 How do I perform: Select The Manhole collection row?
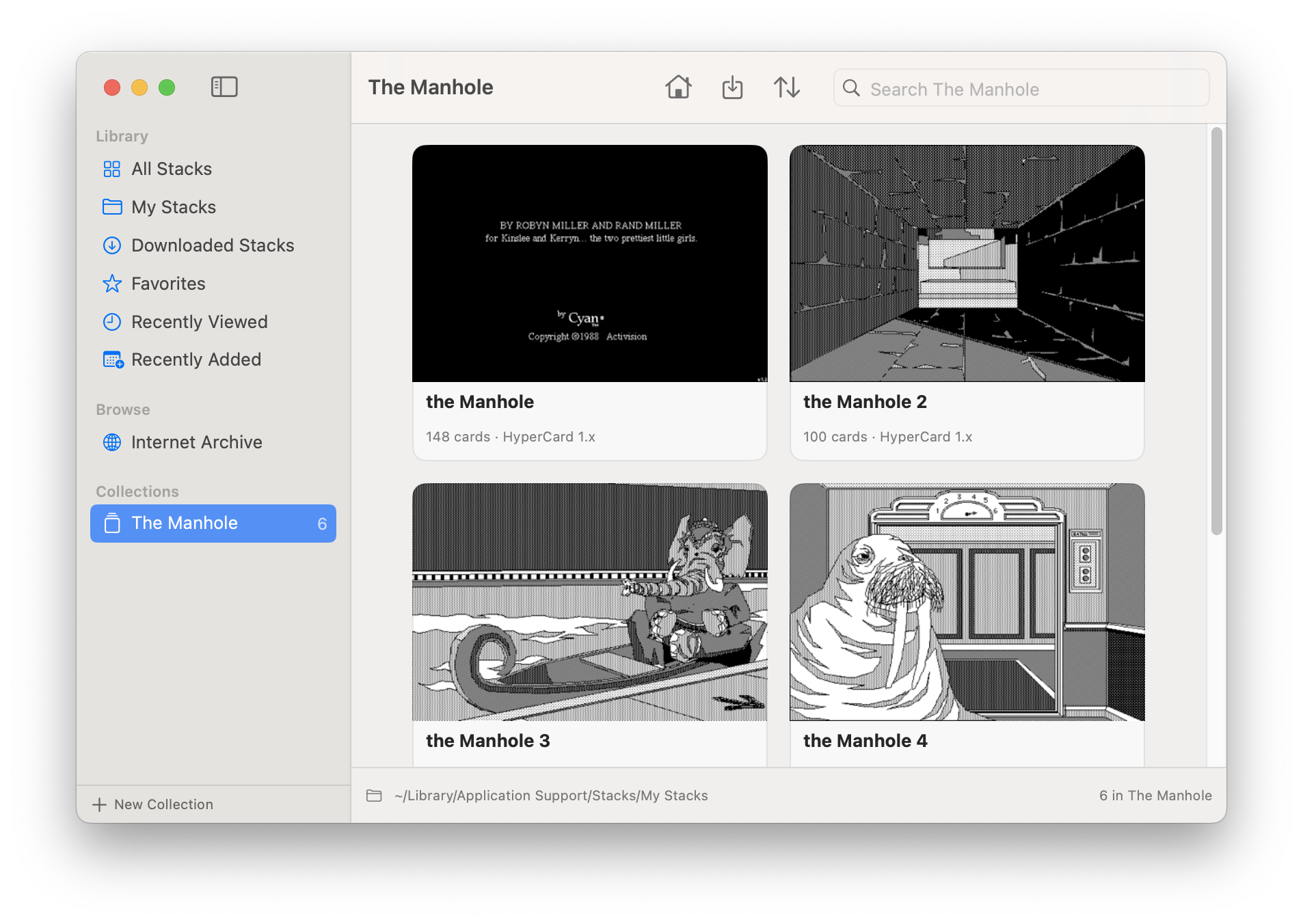pos(213,524)
